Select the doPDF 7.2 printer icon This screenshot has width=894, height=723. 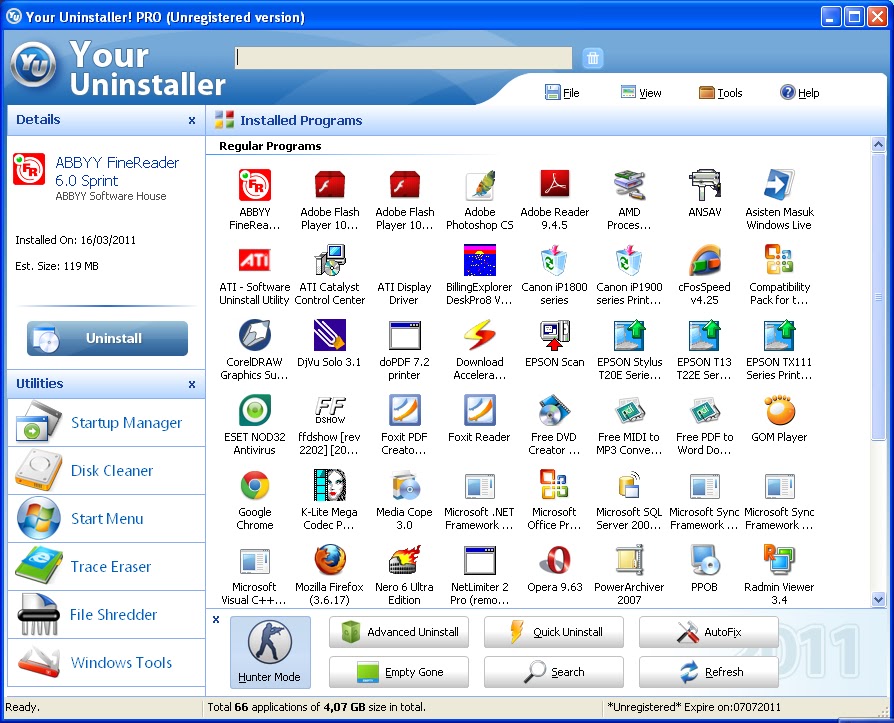(x=404, y=335)
